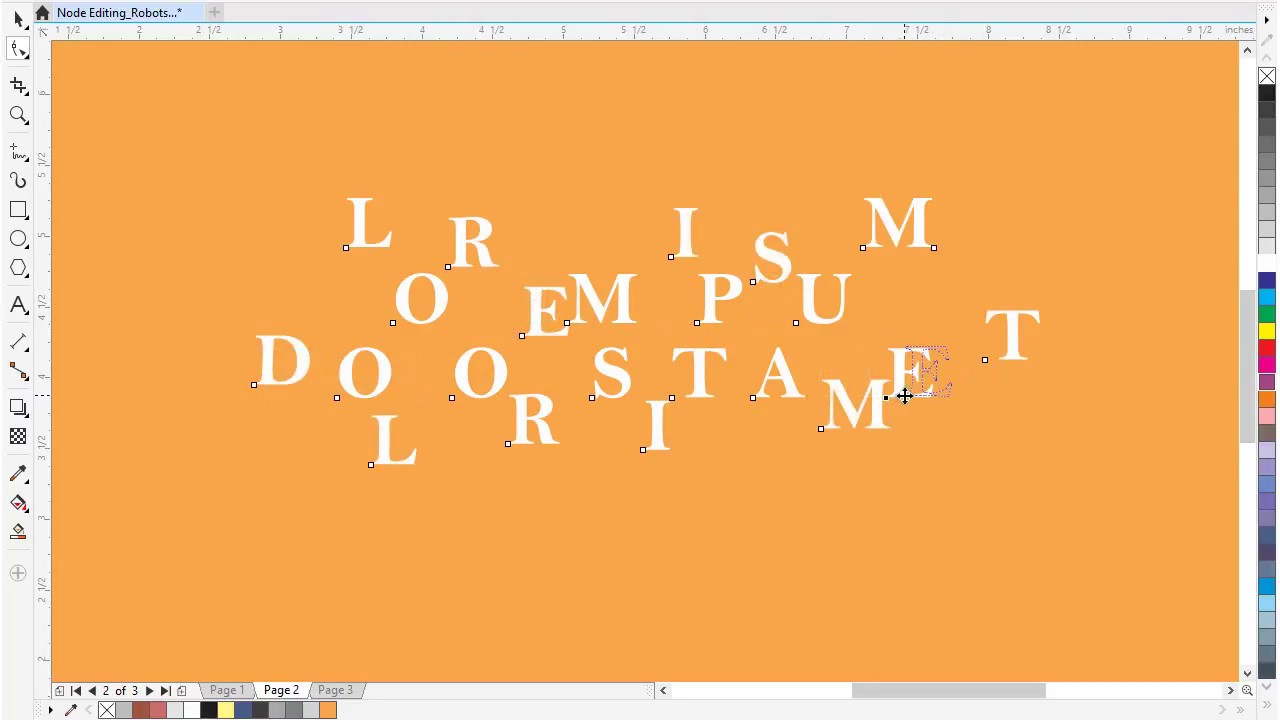Click the document palette eyedropper icon
1280x720 pixels.
coord(71,710)
